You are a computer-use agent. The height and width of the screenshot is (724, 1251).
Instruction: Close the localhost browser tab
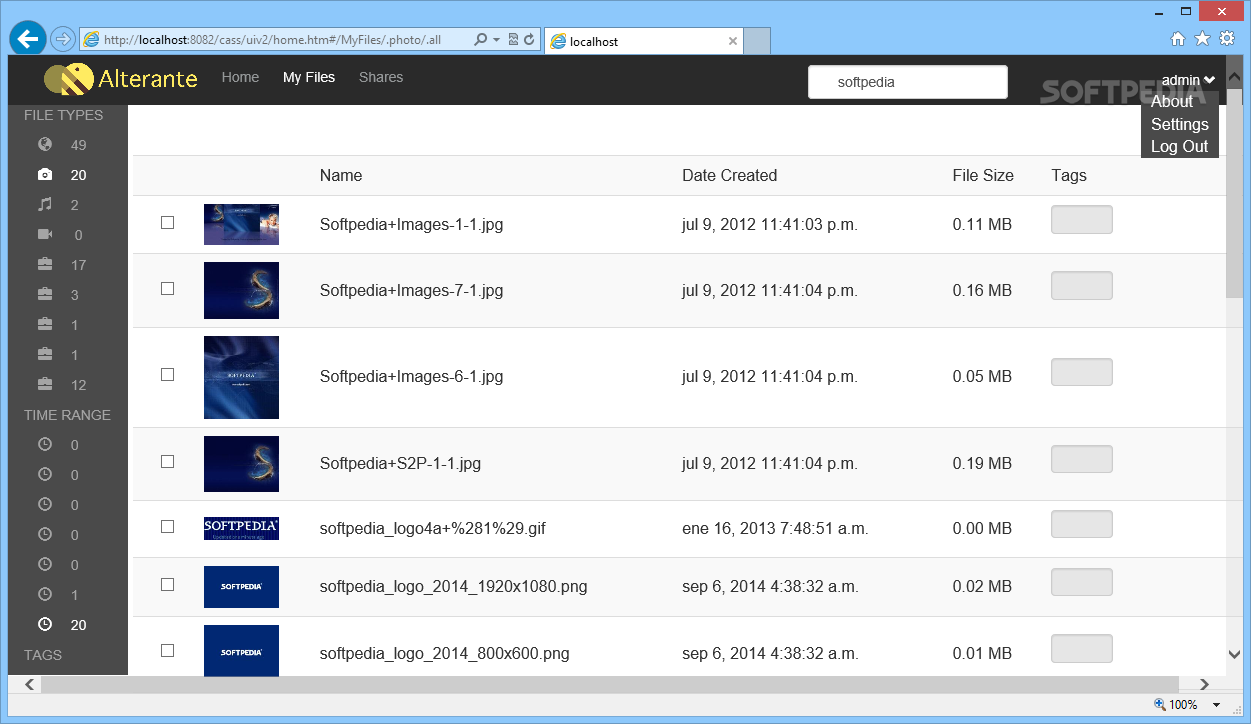coord(733,41)
